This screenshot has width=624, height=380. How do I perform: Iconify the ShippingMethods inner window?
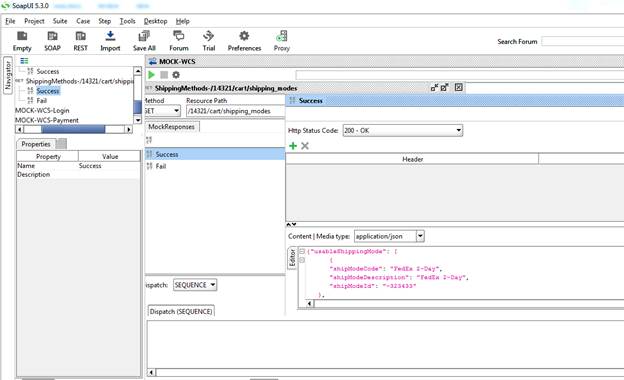pyautogui.click(x=434, y=88)
